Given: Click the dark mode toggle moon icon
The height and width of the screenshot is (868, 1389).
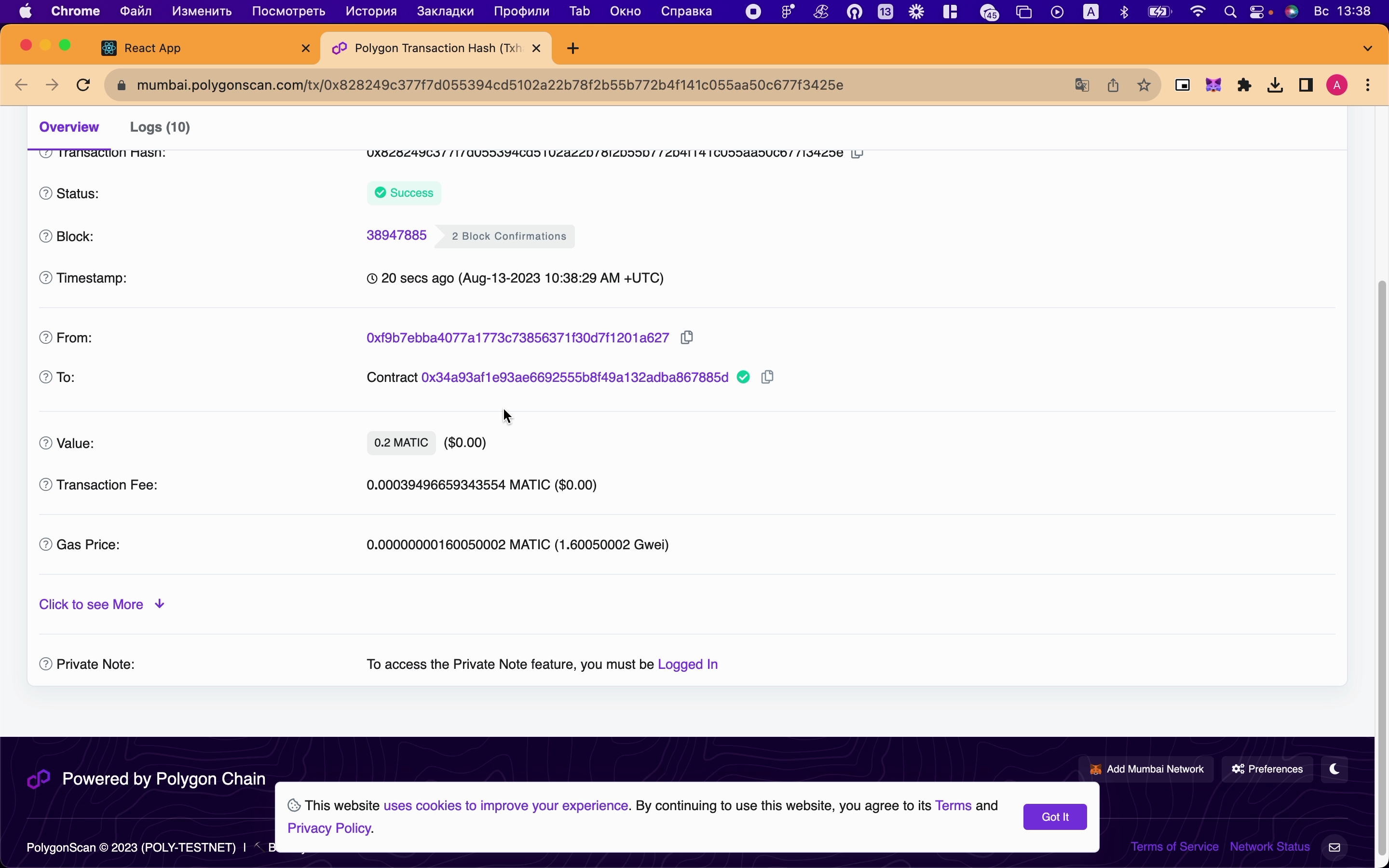Looking at the screenshot, I should (1334, 769).
